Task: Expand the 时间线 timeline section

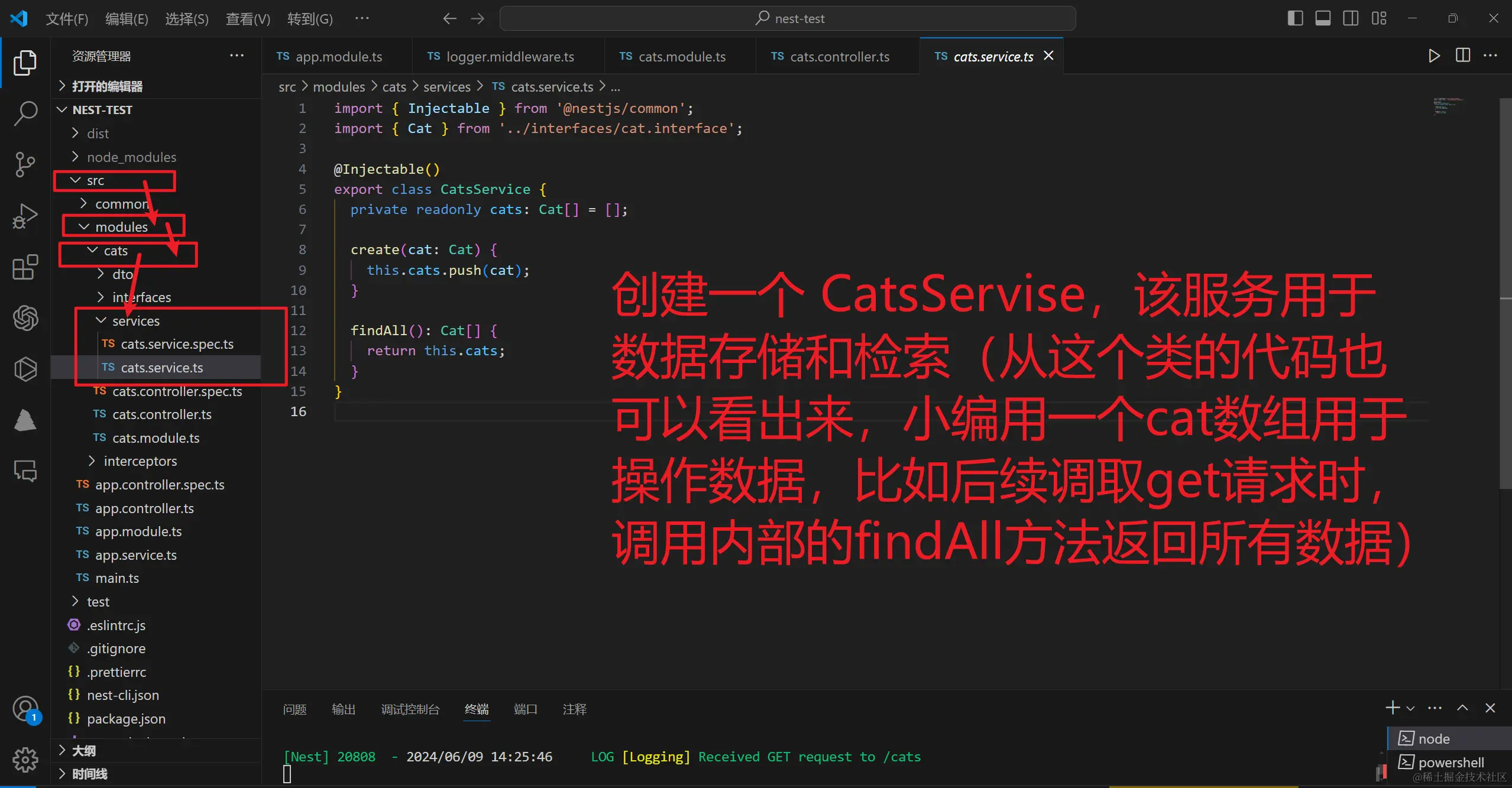Action: click(156, 774)
